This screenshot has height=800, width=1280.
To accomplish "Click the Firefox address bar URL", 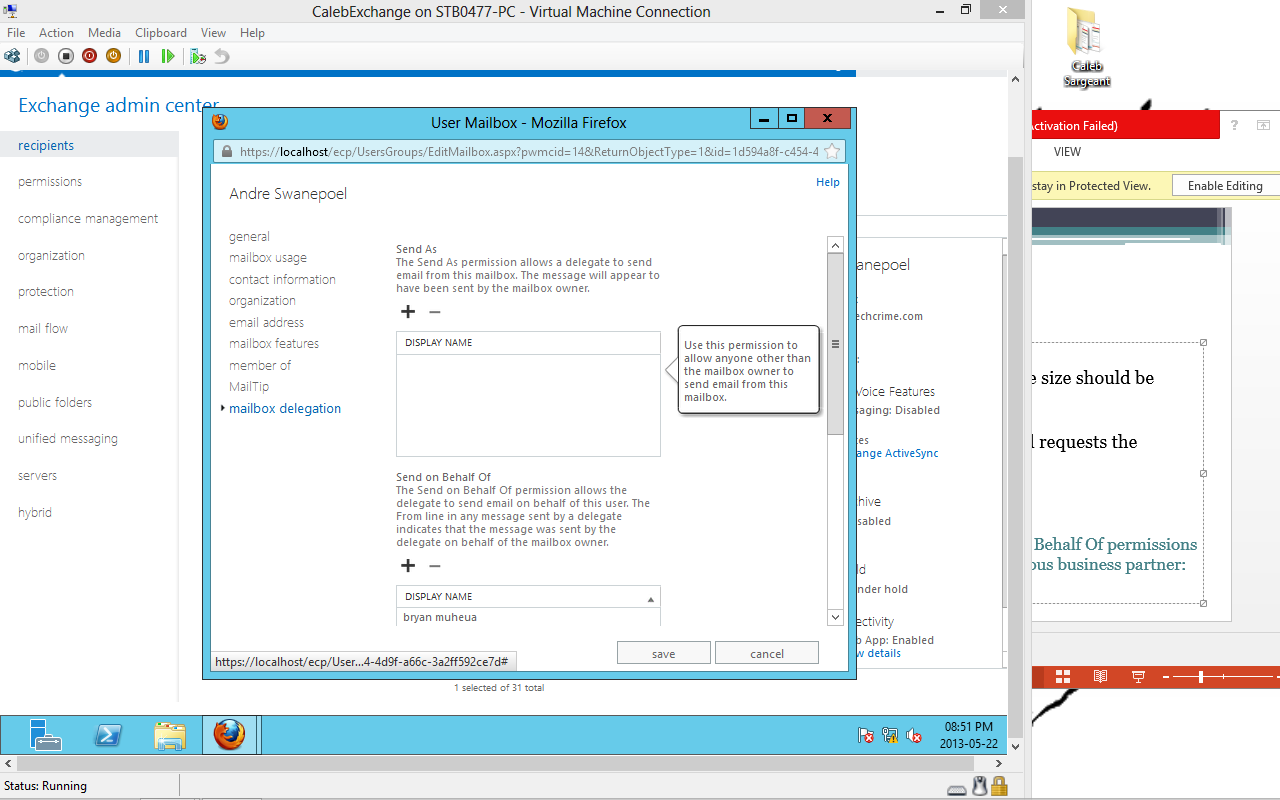I will pyautogui.click(x=529, y=152).
